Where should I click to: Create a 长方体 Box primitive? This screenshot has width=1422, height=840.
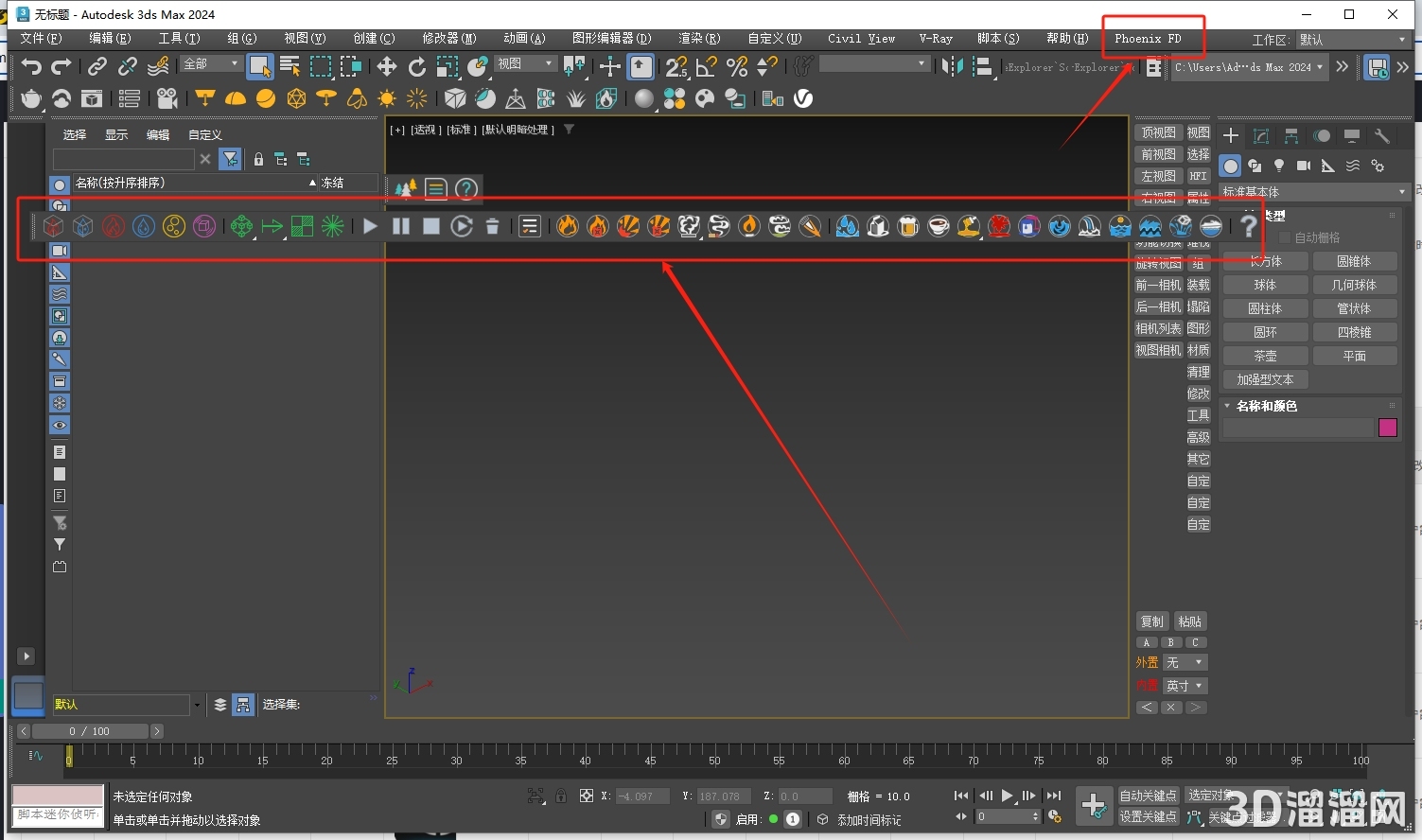click(1264, 261)
